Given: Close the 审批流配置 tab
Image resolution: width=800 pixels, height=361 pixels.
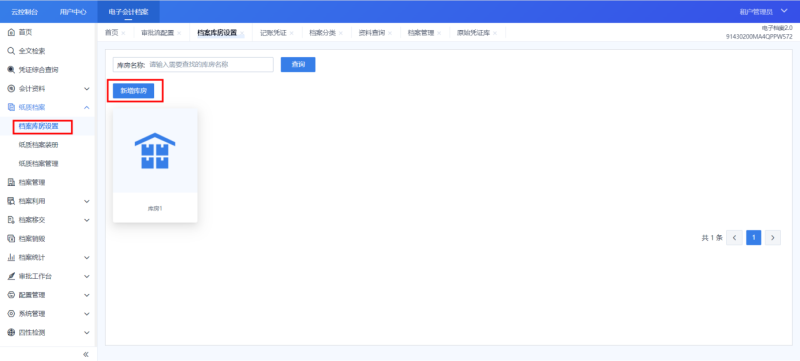Looking at the screenshot, I should (x=179, y=33).
